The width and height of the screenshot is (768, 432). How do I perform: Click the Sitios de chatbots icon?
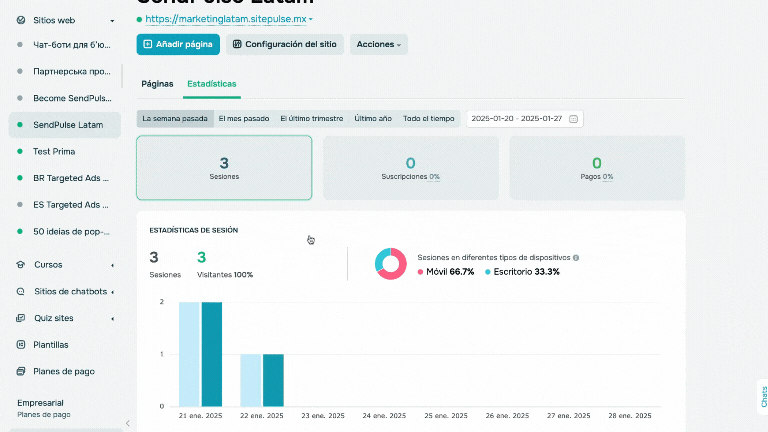21,292
